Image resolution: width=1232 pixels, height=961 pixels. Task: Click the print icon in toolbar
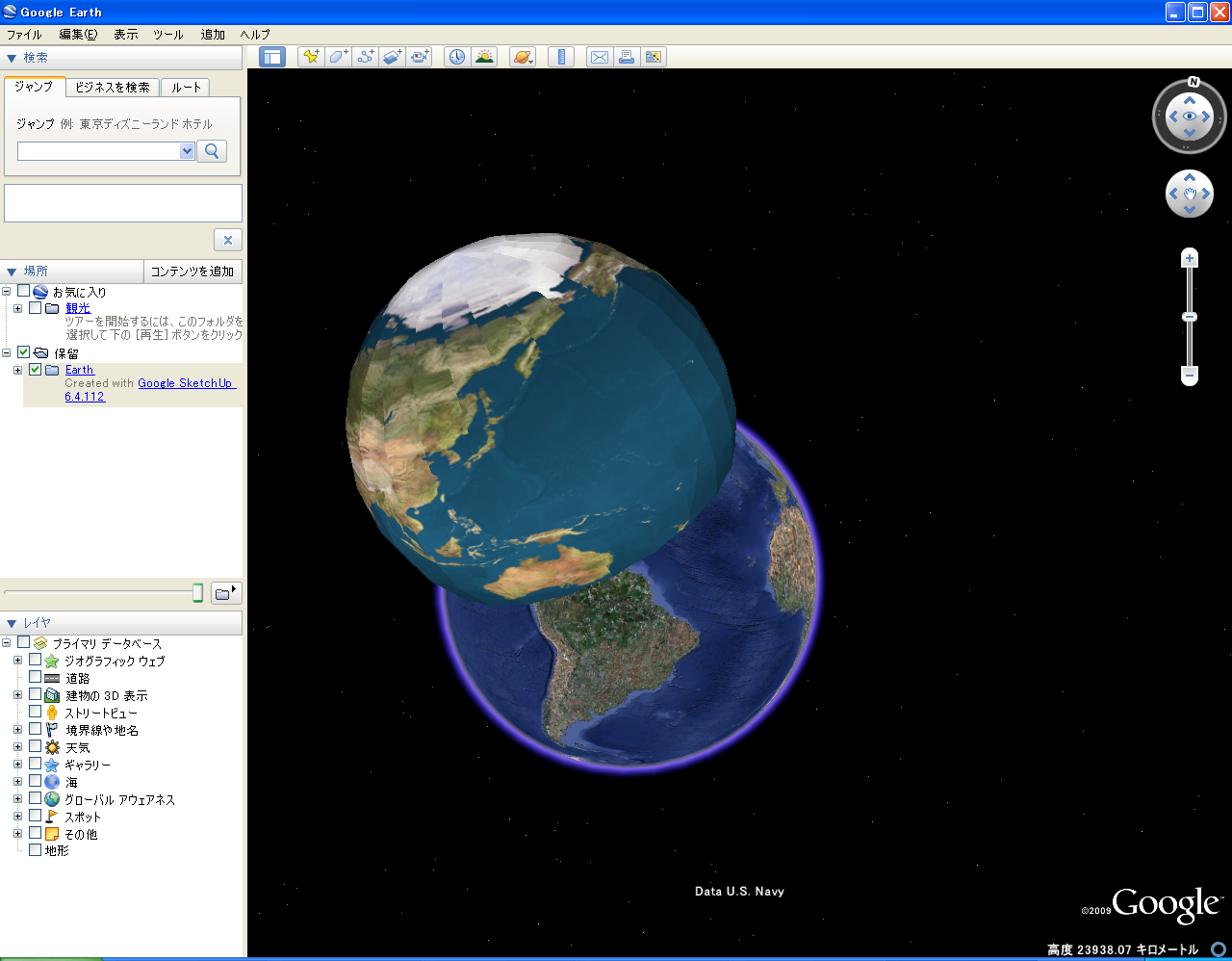tap(627, 57)
